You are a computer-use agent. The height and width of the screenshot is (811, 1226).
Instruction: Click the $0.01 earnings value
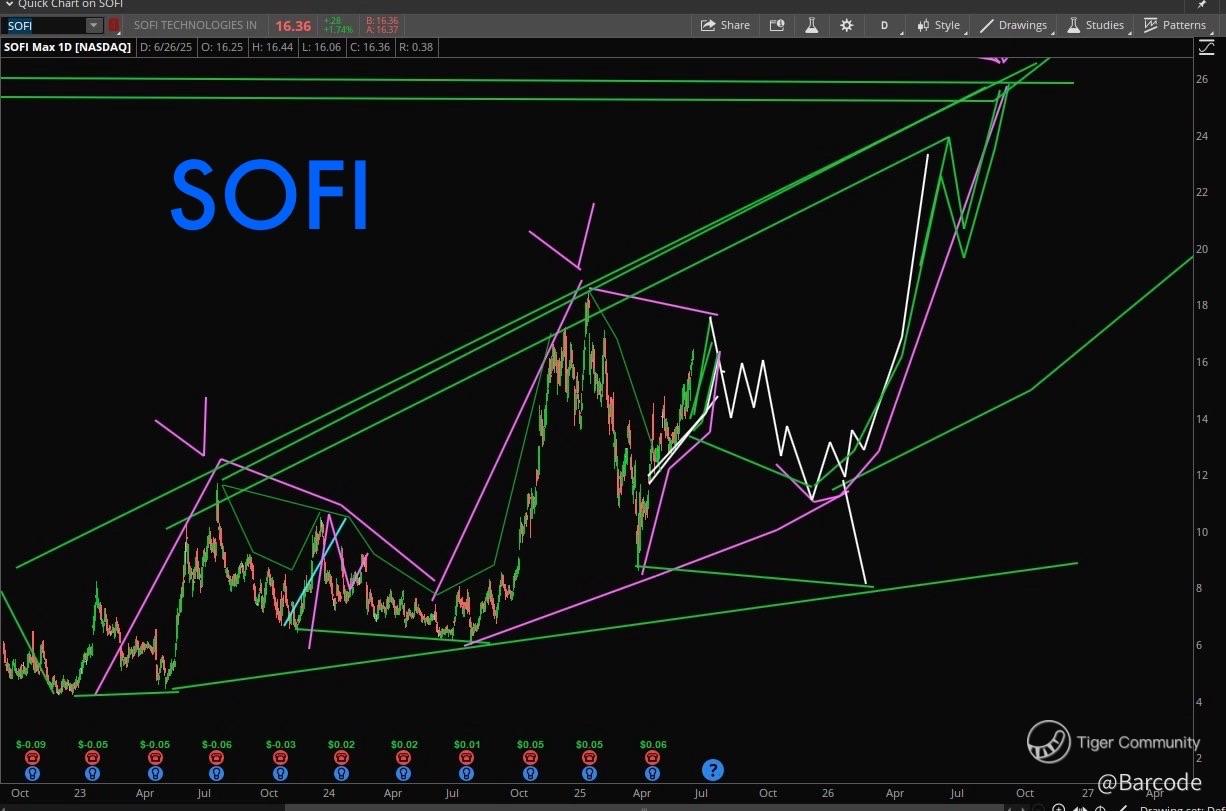pyautogui.click(x=465, y=745)
